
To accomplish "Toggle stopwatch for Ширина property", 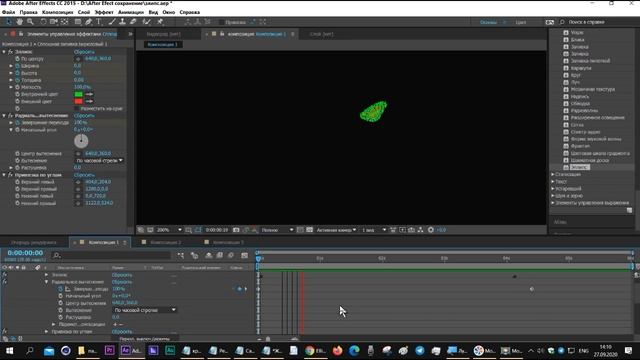I will (17, 66).
